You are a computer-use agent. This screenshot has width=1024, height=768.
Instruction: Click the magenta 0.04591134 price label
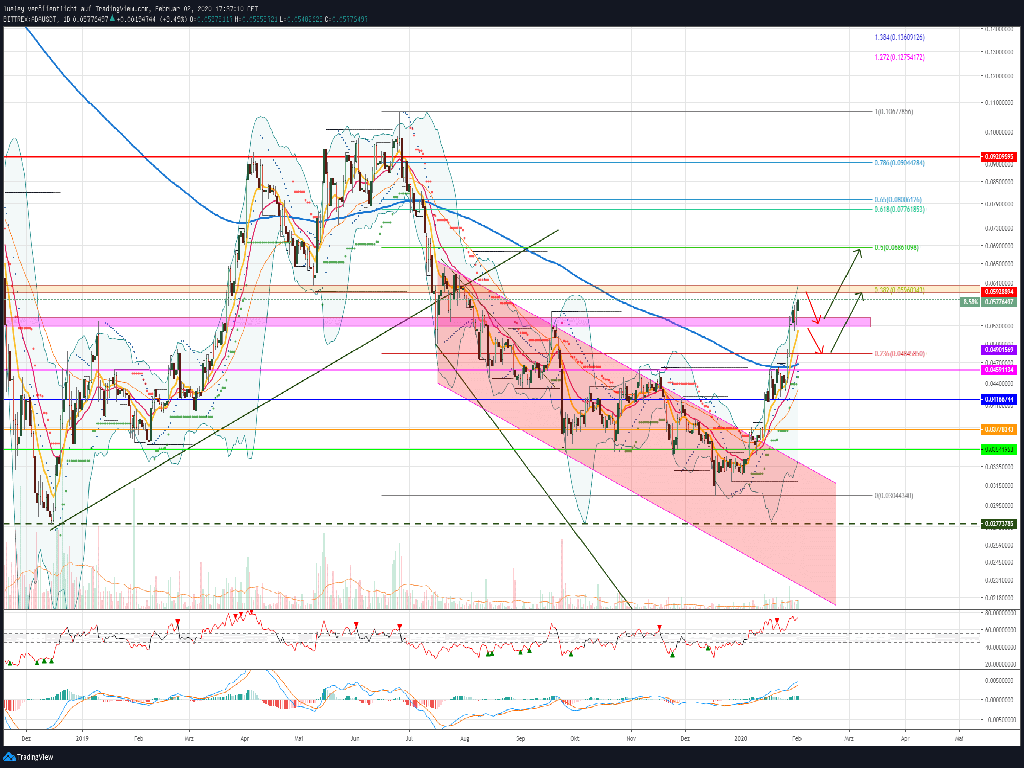(997, 370)
